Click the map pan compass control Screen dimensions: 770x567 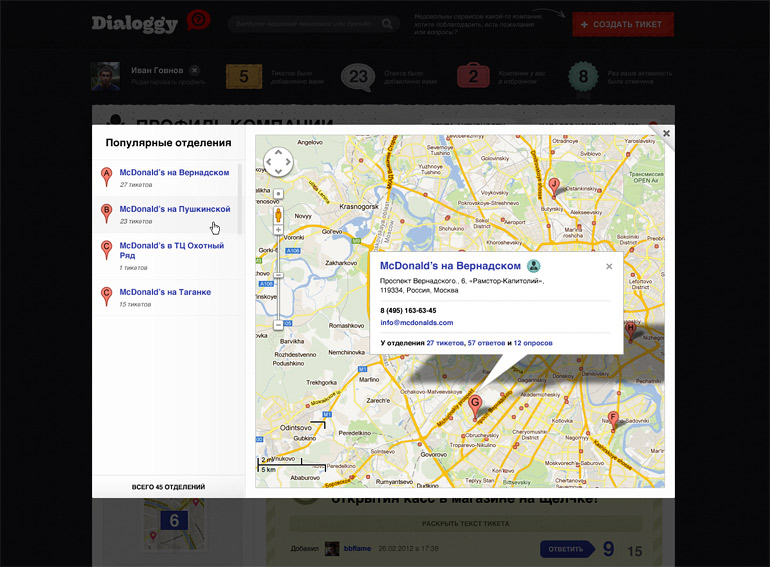(x=278, y=162)
